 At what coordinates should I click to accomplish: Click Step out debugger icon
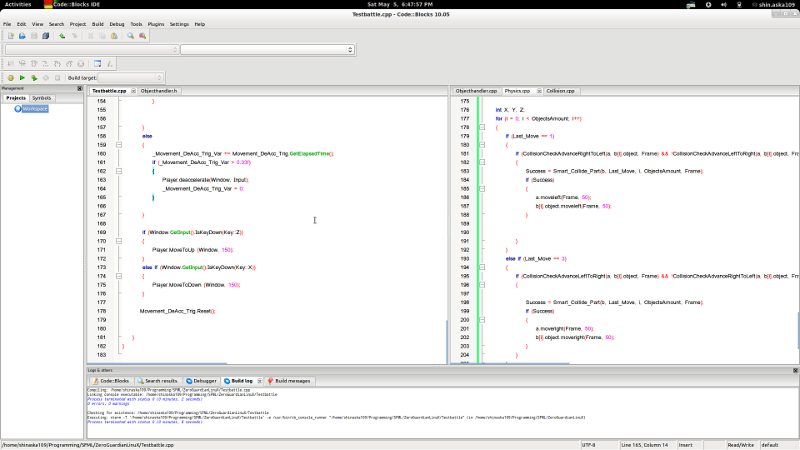coord(69,64)
